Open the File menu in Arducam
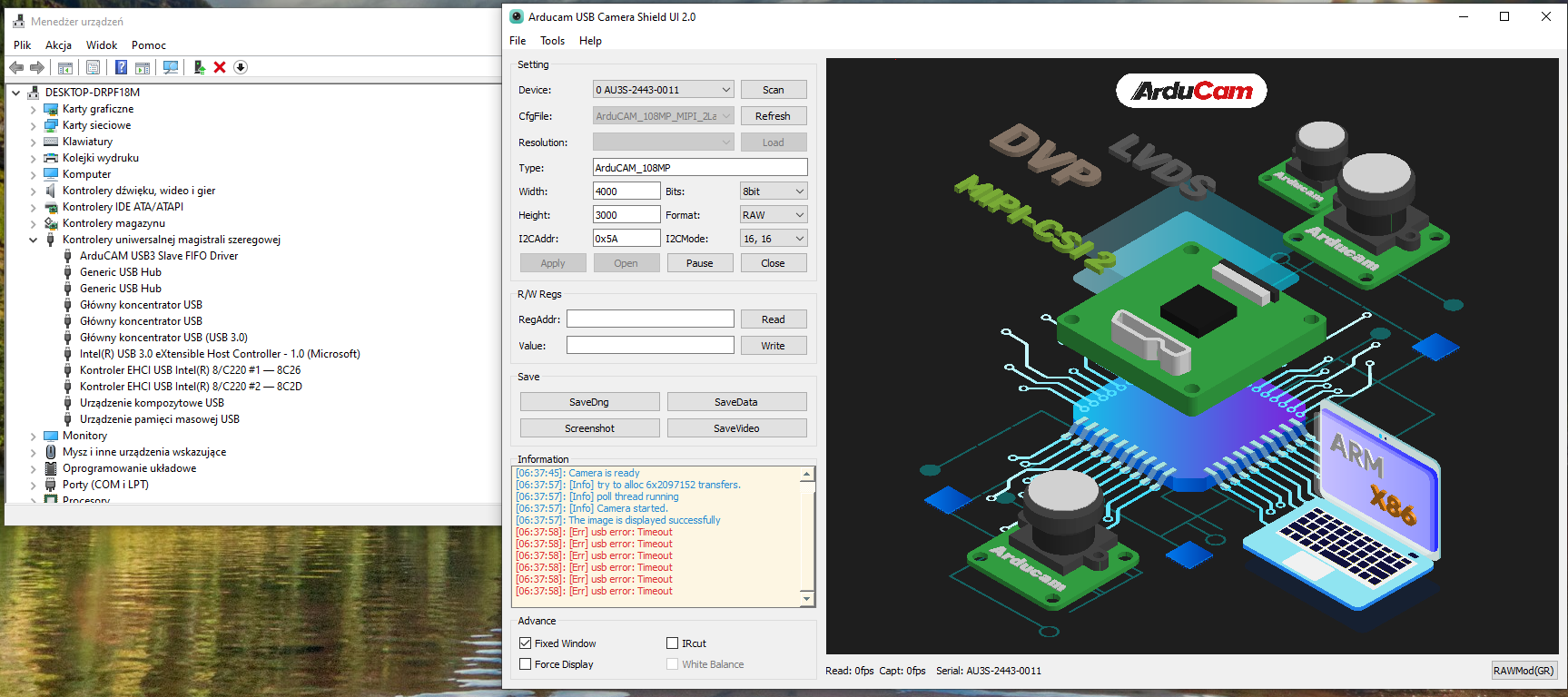Image resolution: width=1568 pixels, height=697 pixels. [518, 41]
